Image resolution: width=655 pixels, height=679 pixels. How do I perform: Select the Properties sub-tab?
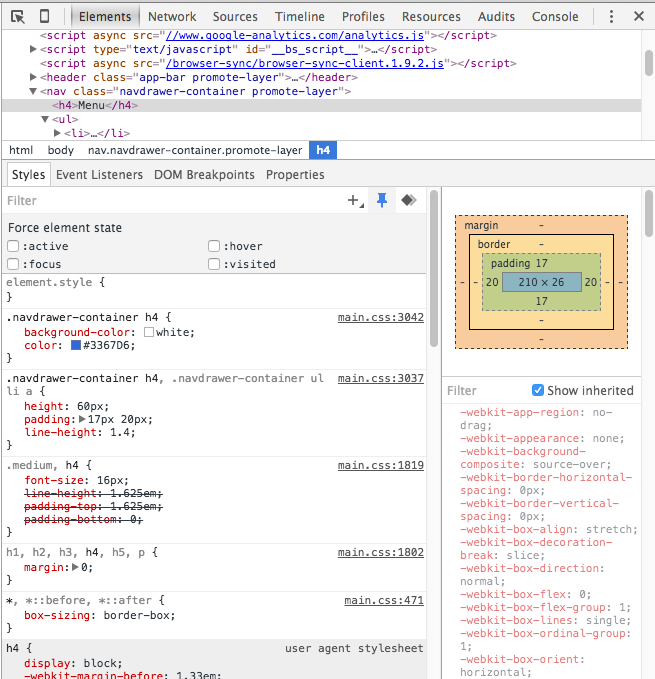point(295,175)
